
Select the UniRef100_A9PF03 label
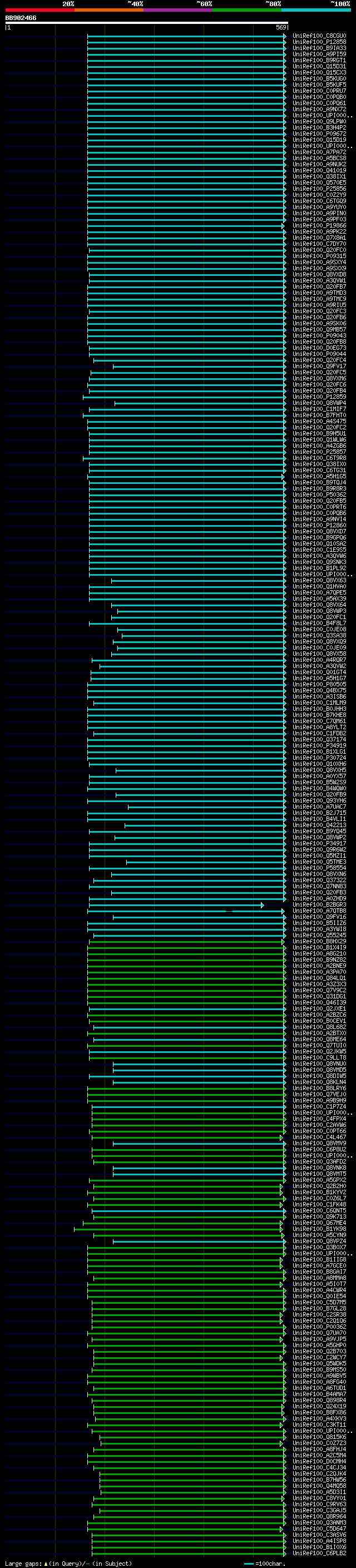[319, 219]
